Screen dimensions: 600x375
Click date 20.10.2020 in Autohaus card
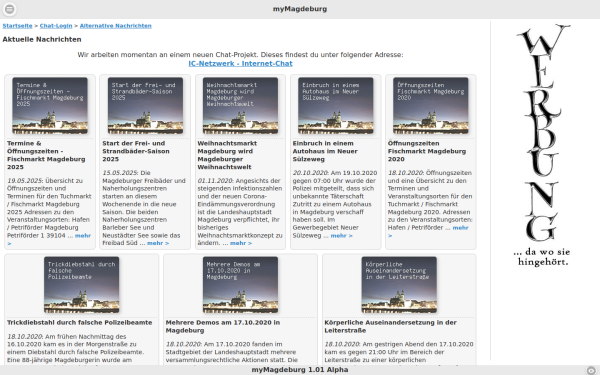[x=310, y=173]
